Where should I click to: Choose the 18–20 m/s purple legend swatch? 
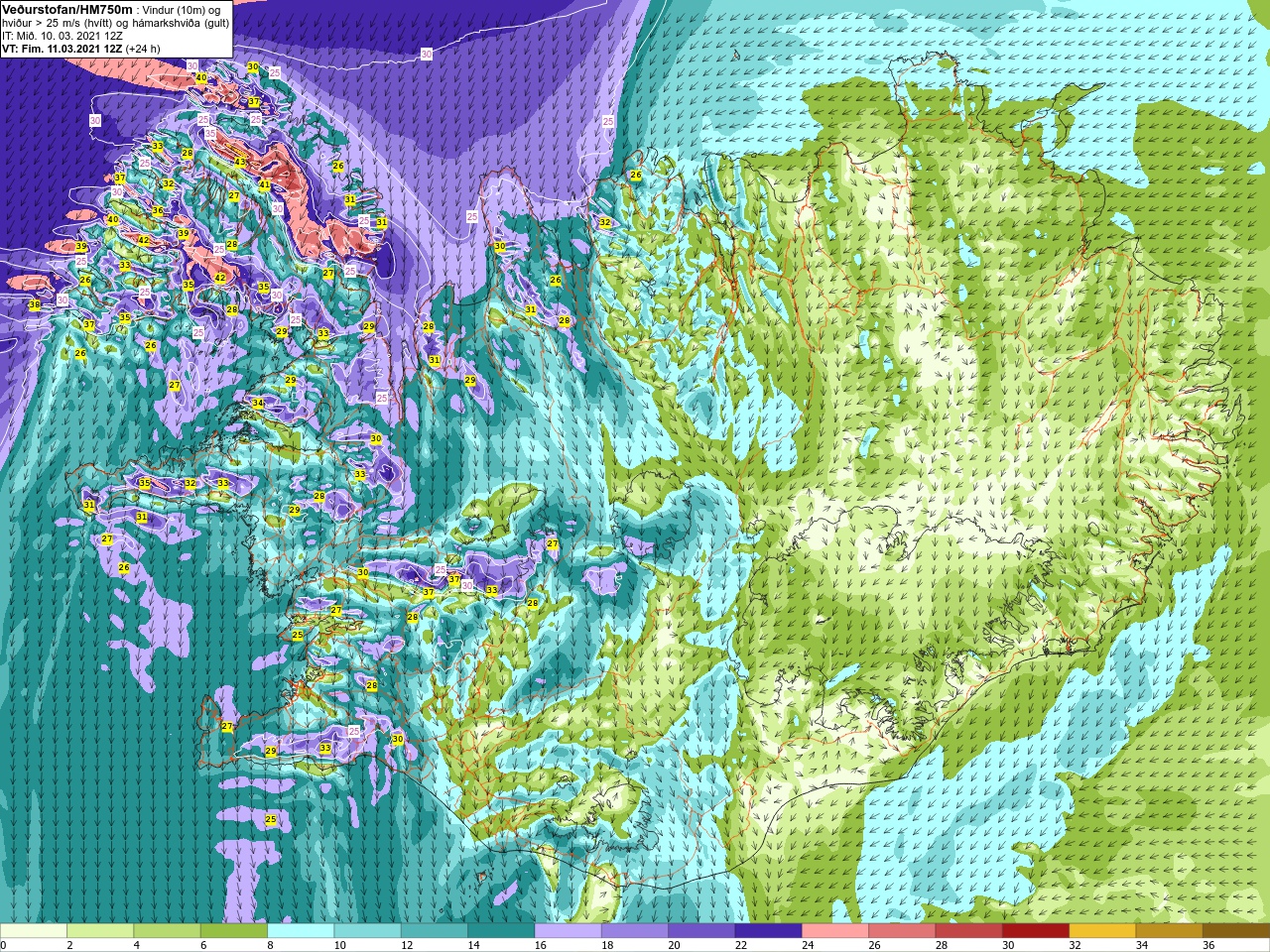pos(634,931)
